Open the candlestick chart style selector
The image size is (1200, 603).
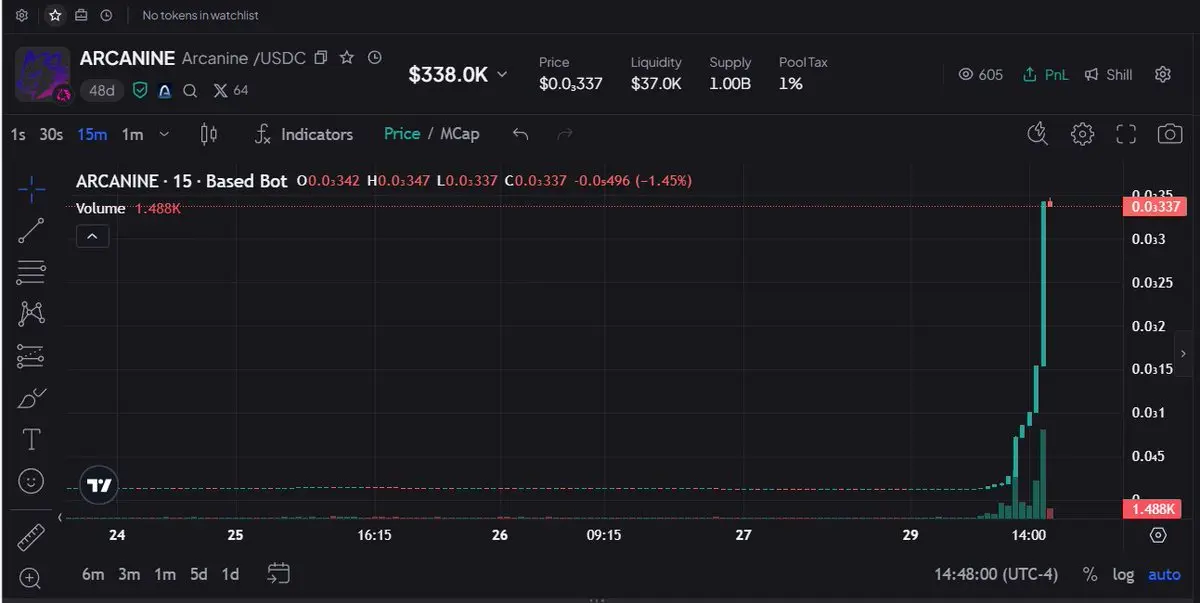(x=209, y=134)
